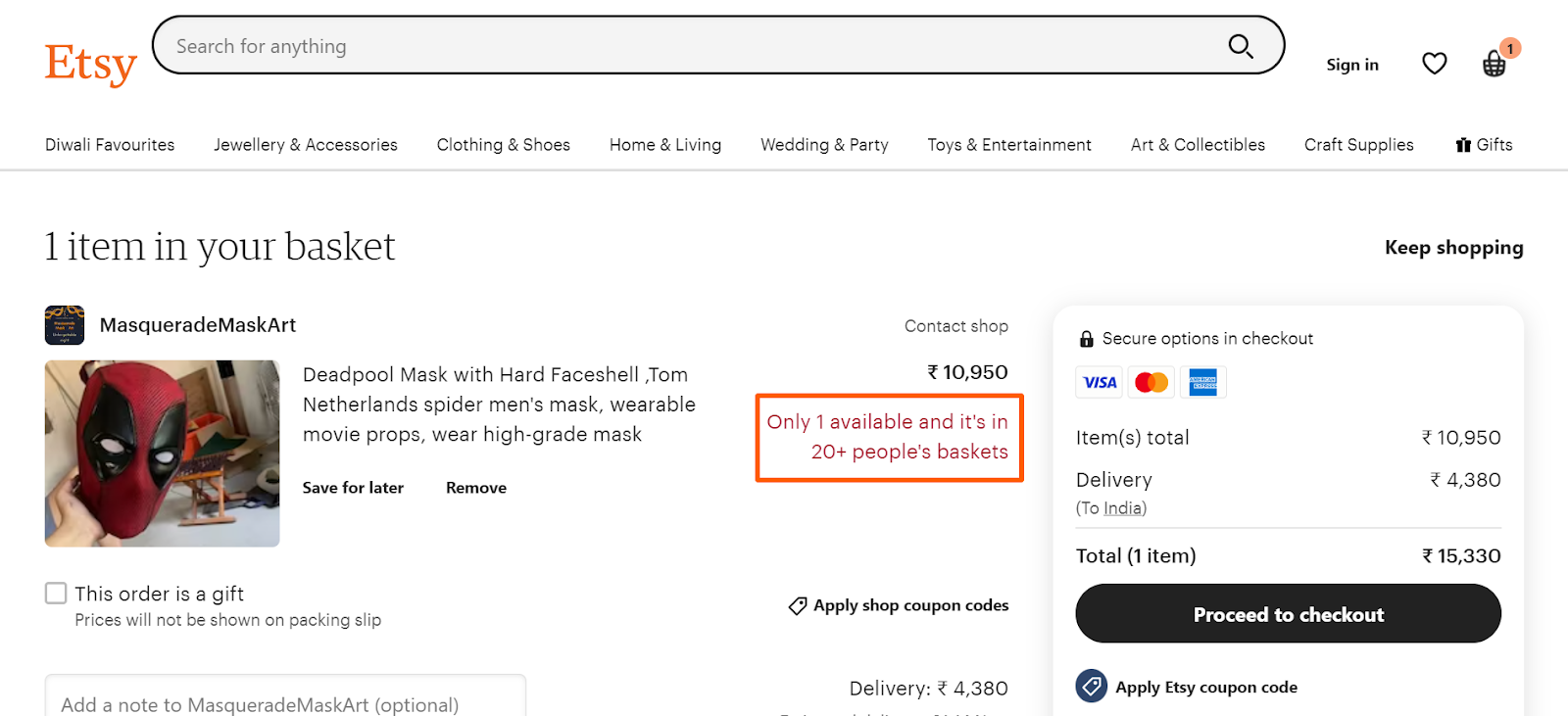Open the Craft Supplies category
This screenshot has width=1568, height=716.
[x=1358, y=144]
